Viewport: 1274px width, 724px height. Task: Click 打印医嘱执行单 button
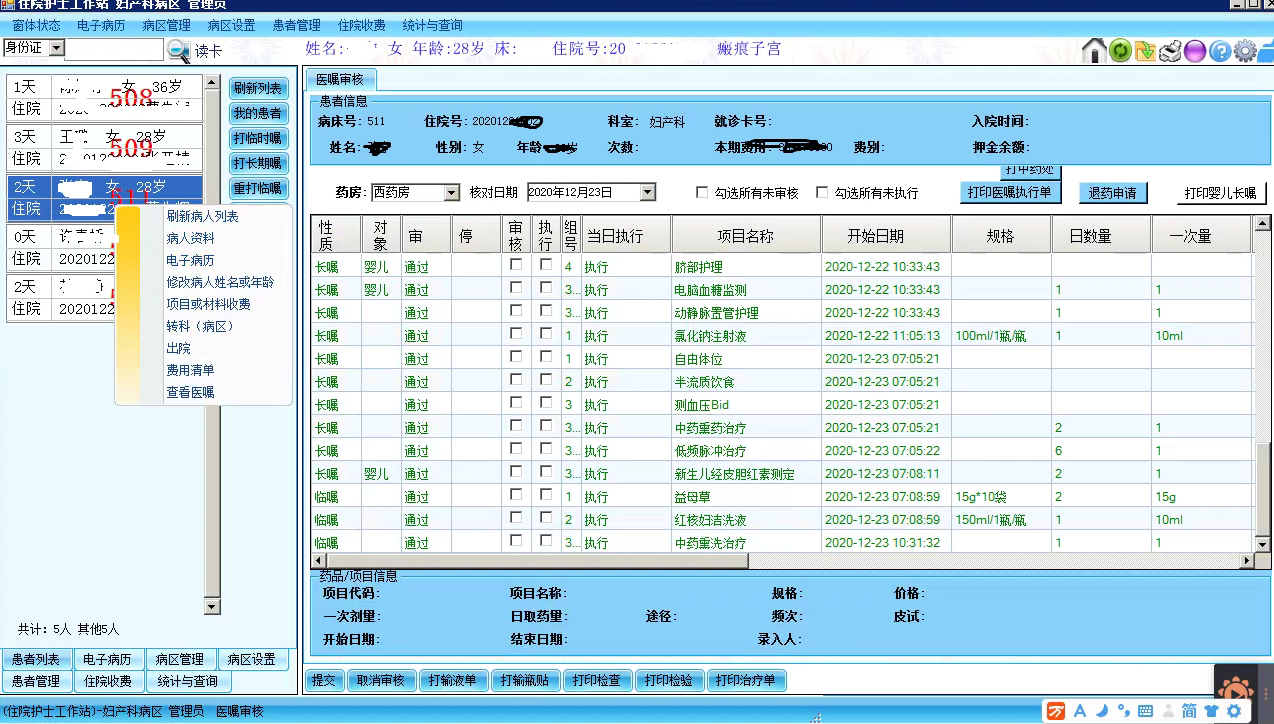[x=1010, y=192]
